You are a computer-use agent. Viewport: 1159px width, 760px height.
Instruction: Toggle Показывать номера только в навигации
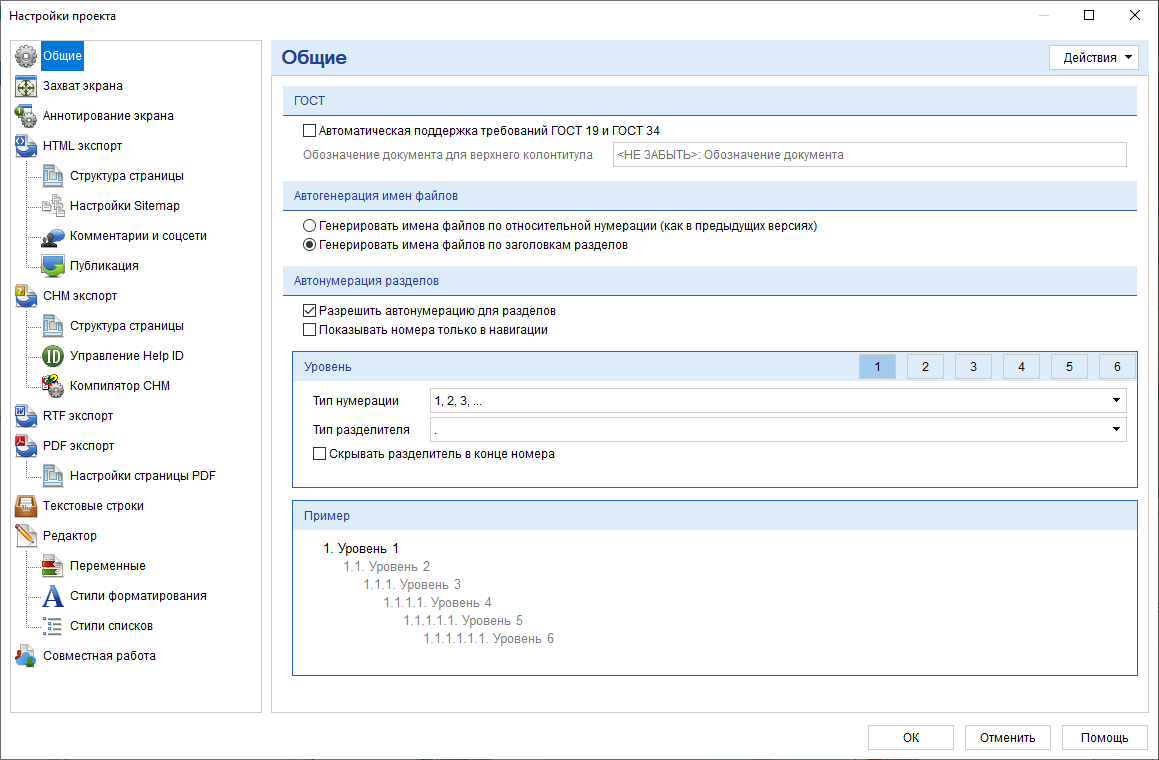310,330
